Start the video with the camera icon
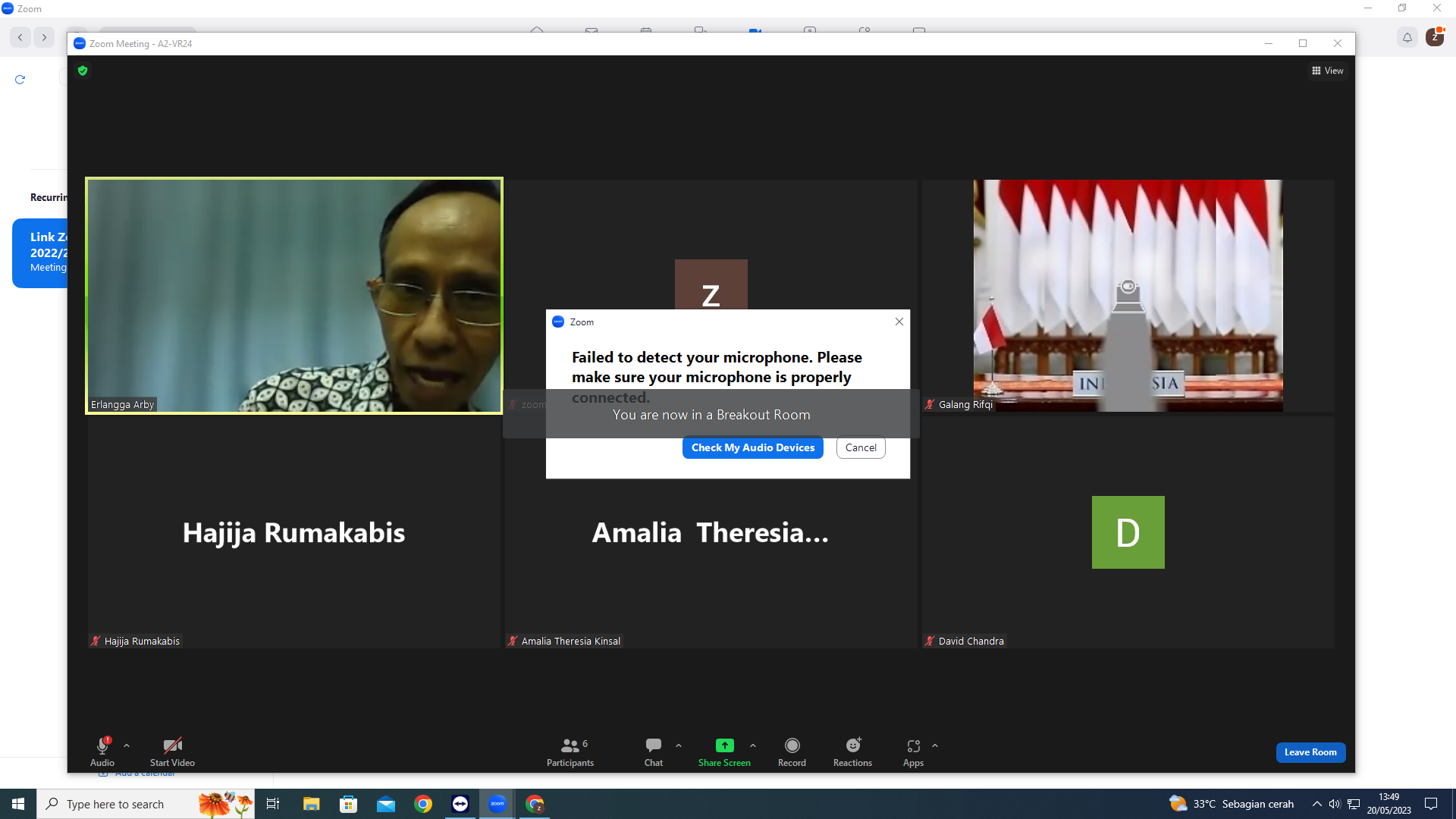The image size is (1456, 819). [x=172, y=745]
